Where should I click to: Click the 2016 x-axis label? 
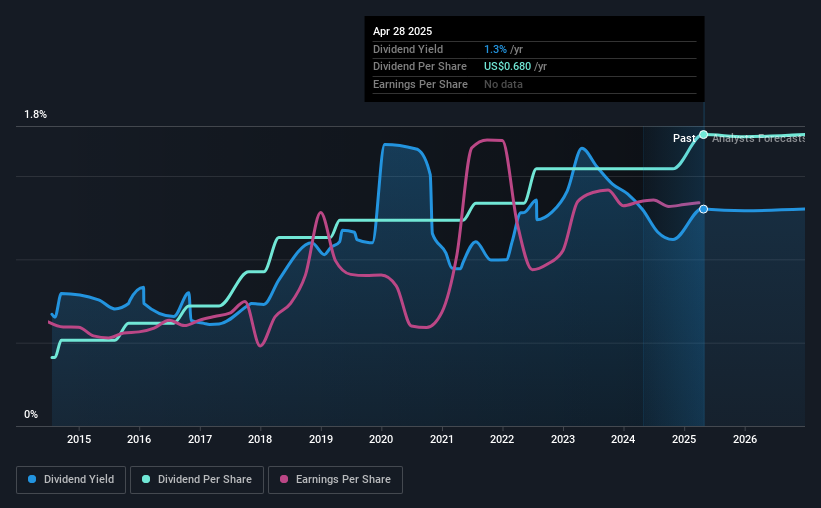(139, 439)
